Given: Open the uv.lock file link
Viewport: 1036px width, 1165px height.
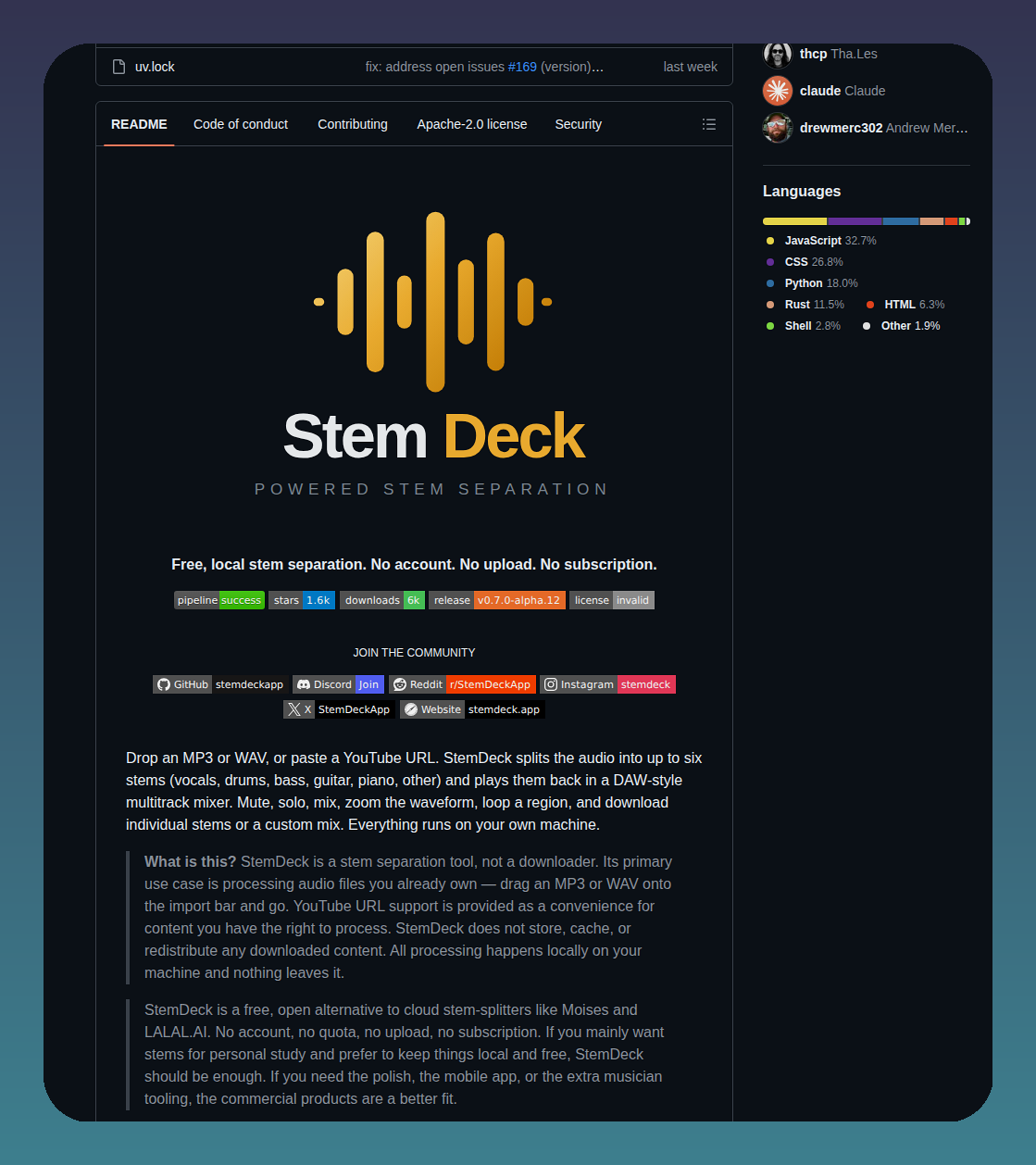Looking at the screenshot, I should pyautogui.click(x=155, y=67).
